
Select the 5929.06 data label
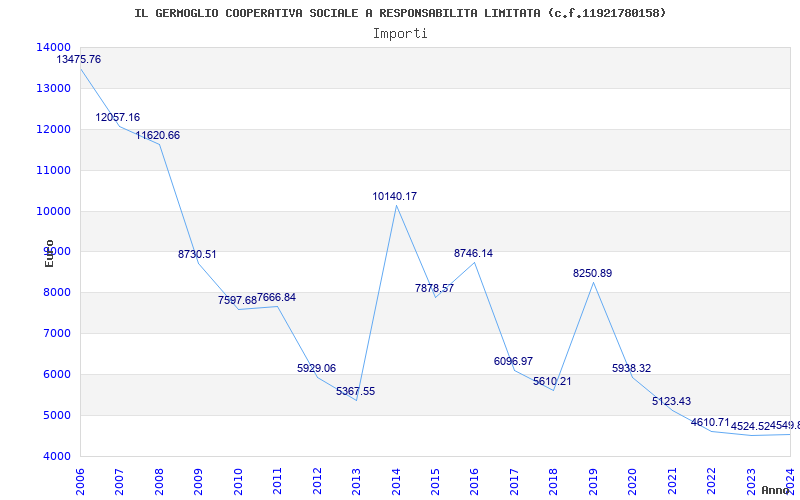(x=316, y=368)
